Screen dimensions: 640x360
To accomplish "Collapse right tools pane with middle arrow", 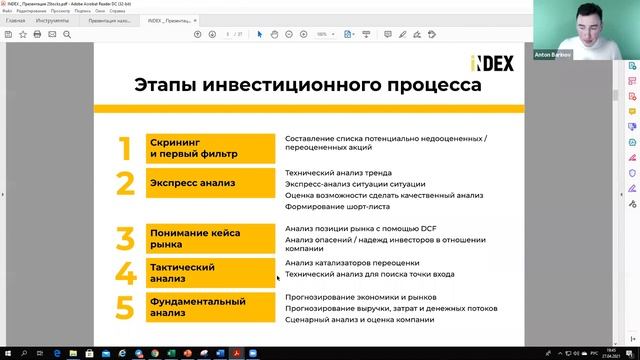I will click(621, 195).
